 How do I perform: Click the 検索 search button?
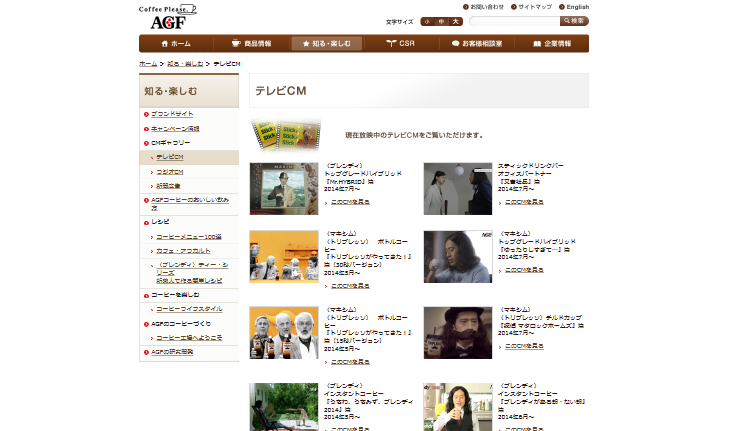coord(575,21)
